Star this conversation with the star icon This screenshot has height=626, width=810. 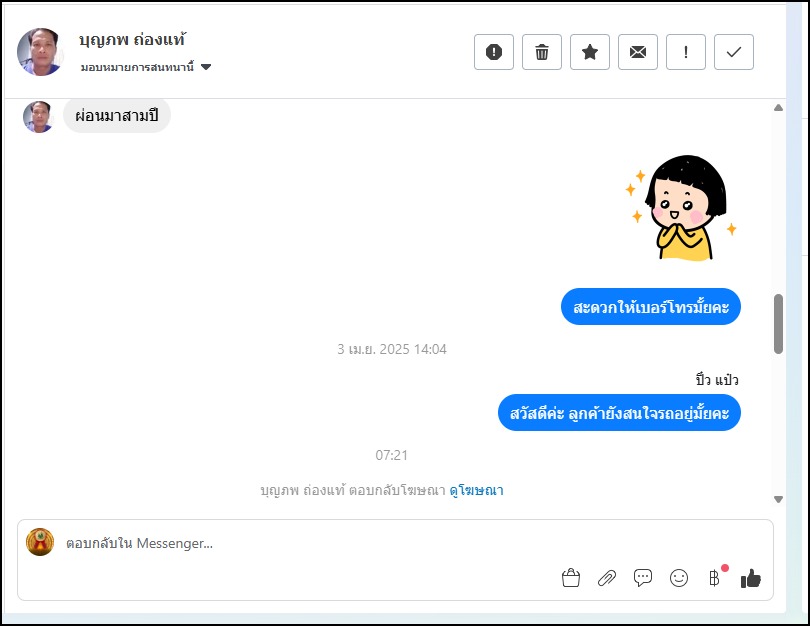(x=590, y=52)
